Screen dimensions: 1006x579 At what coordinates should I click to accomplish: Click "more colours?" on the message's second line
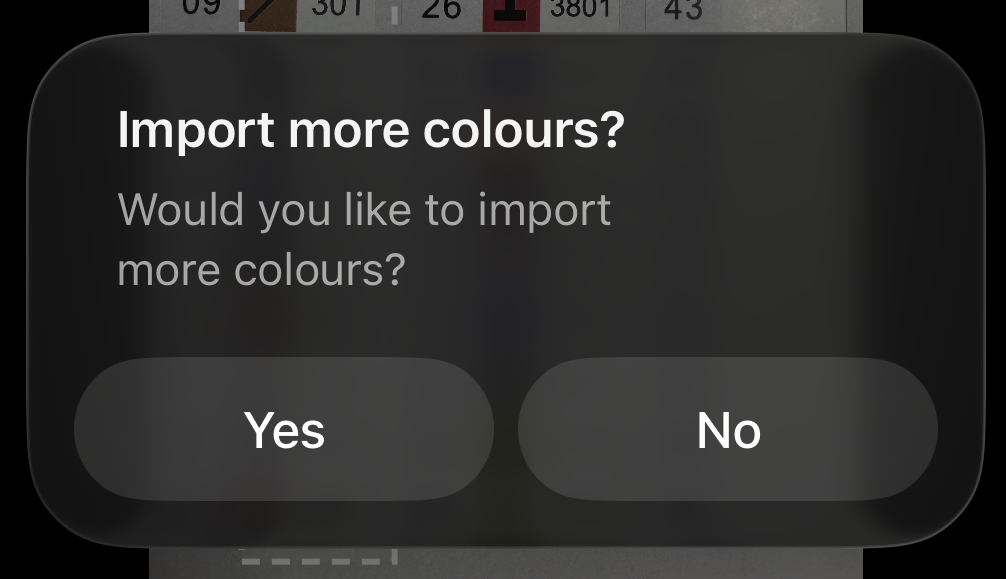coord(260,269)
